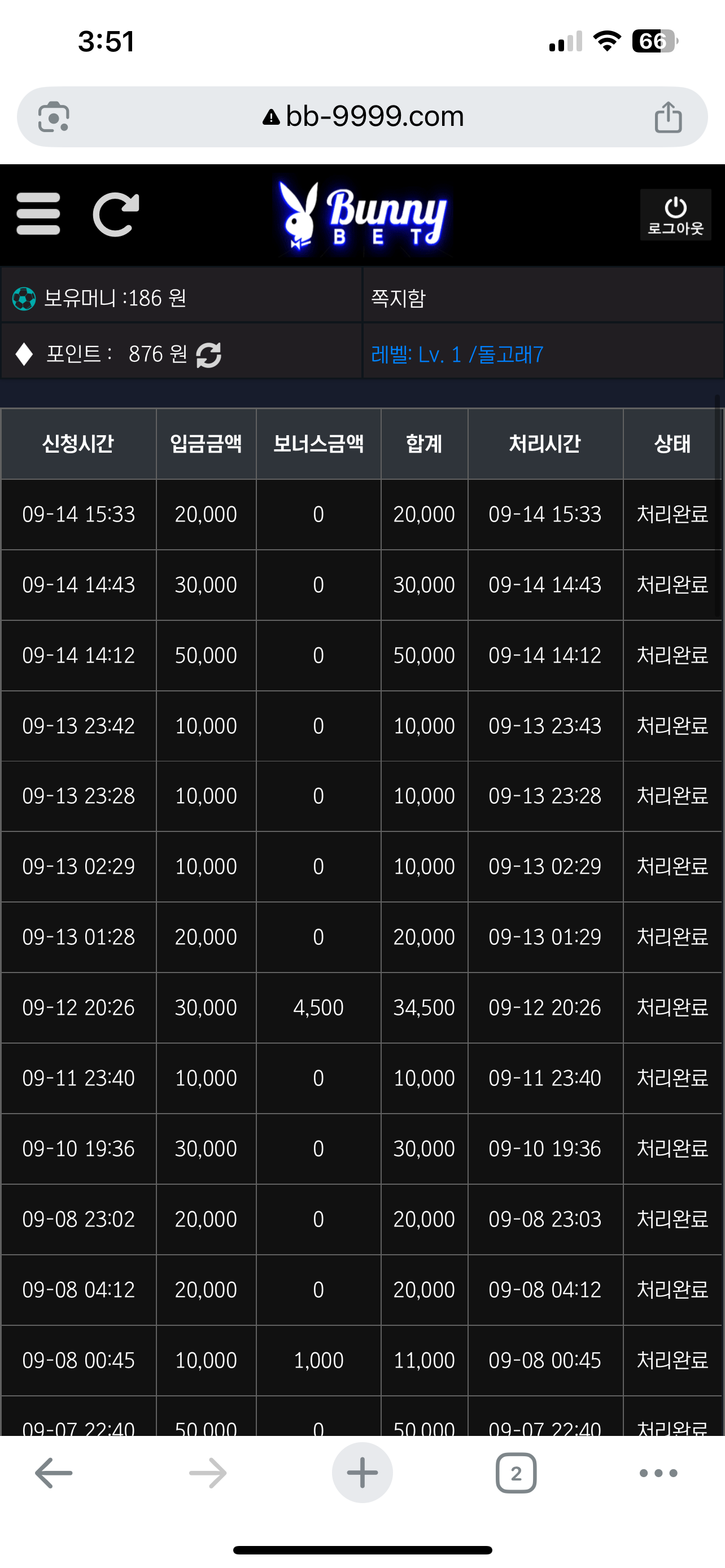
Task: Tap the camera lens search icon
Action: 54,117
